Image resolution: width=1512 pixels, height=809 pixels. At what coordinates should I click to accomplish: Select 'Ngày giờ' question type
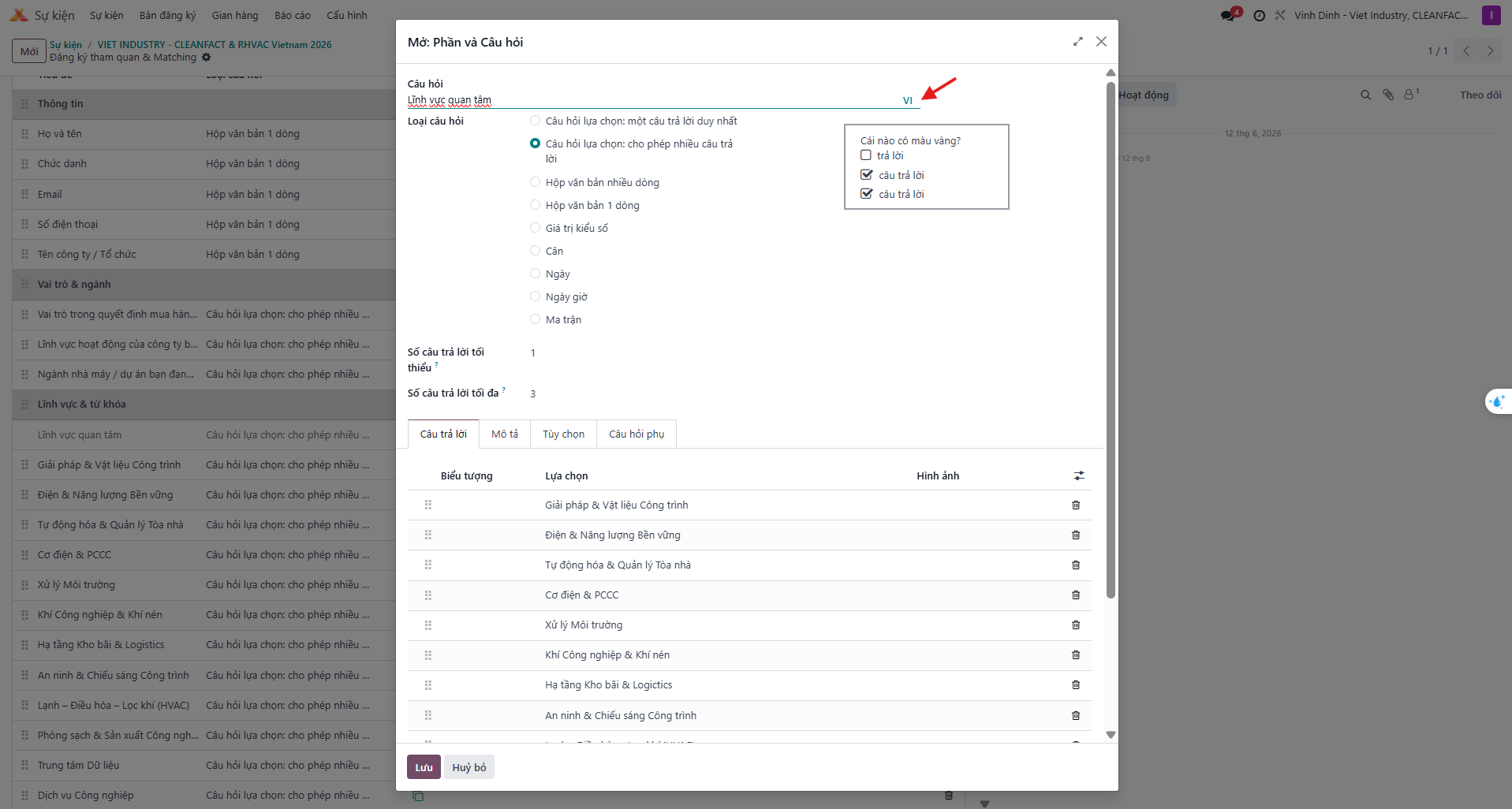(536, 296)
